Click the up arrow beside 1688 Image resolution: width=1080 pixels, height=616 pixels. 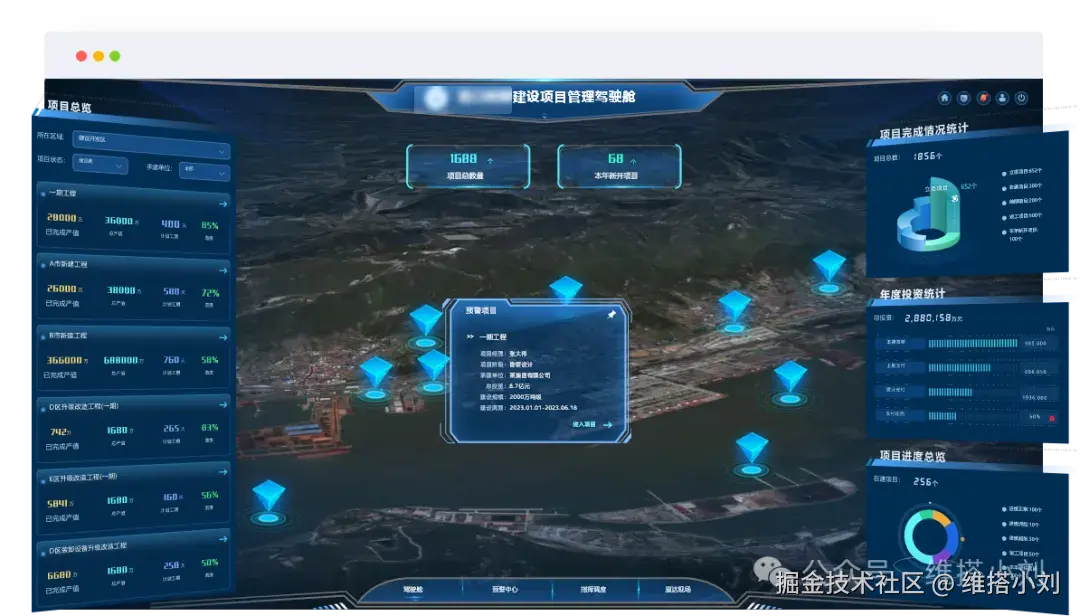pyautogui.click(x=490, y=161)
